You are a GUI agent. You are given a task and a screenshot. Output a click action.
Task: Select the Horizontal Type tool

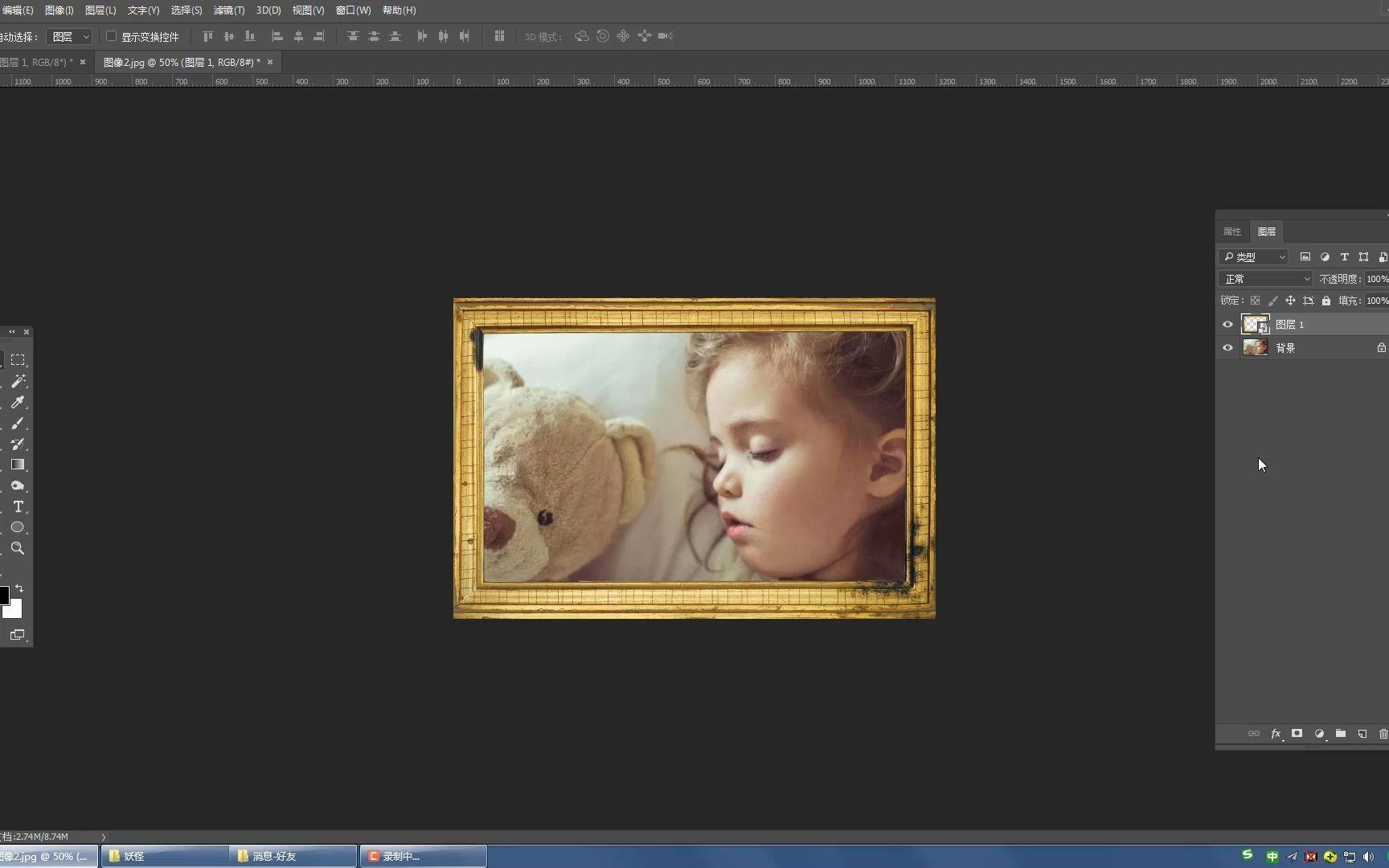click(x=18, y=506)
